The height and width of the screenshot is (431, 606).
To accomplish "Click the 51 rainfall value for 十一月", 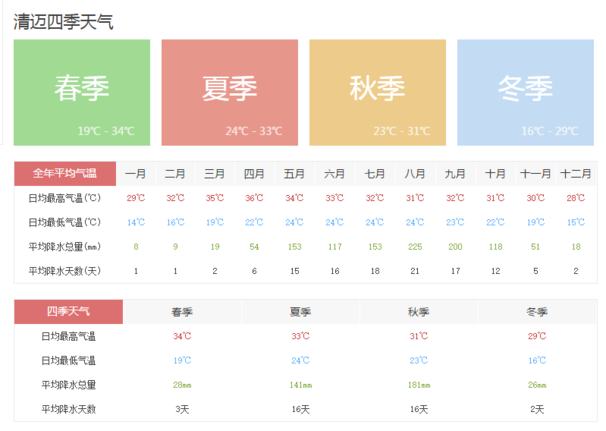I will click(535, 247).
